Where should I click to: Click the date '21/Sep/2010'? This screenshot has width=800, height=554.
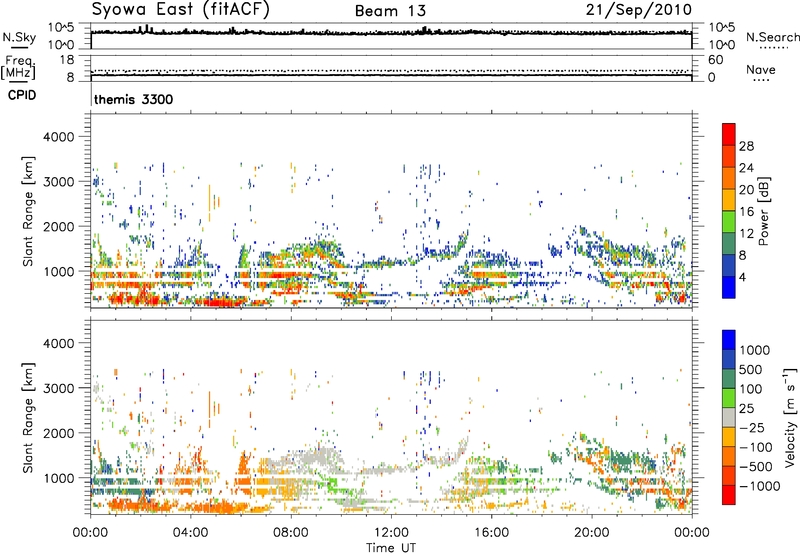click(x=638, y=10)
